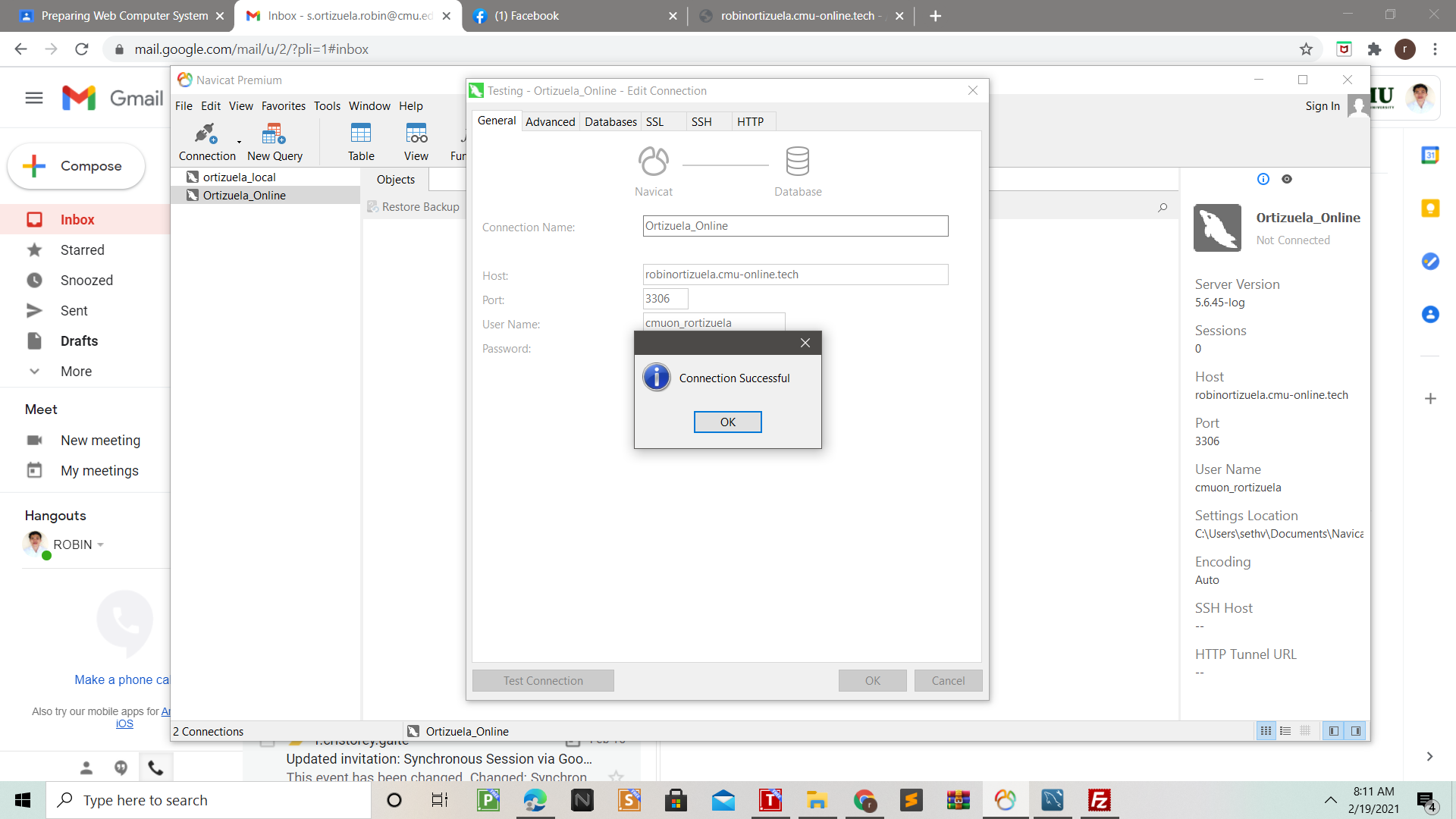Toggle the right info pane button
The image size is (1456, 819).
(1356, 731)
